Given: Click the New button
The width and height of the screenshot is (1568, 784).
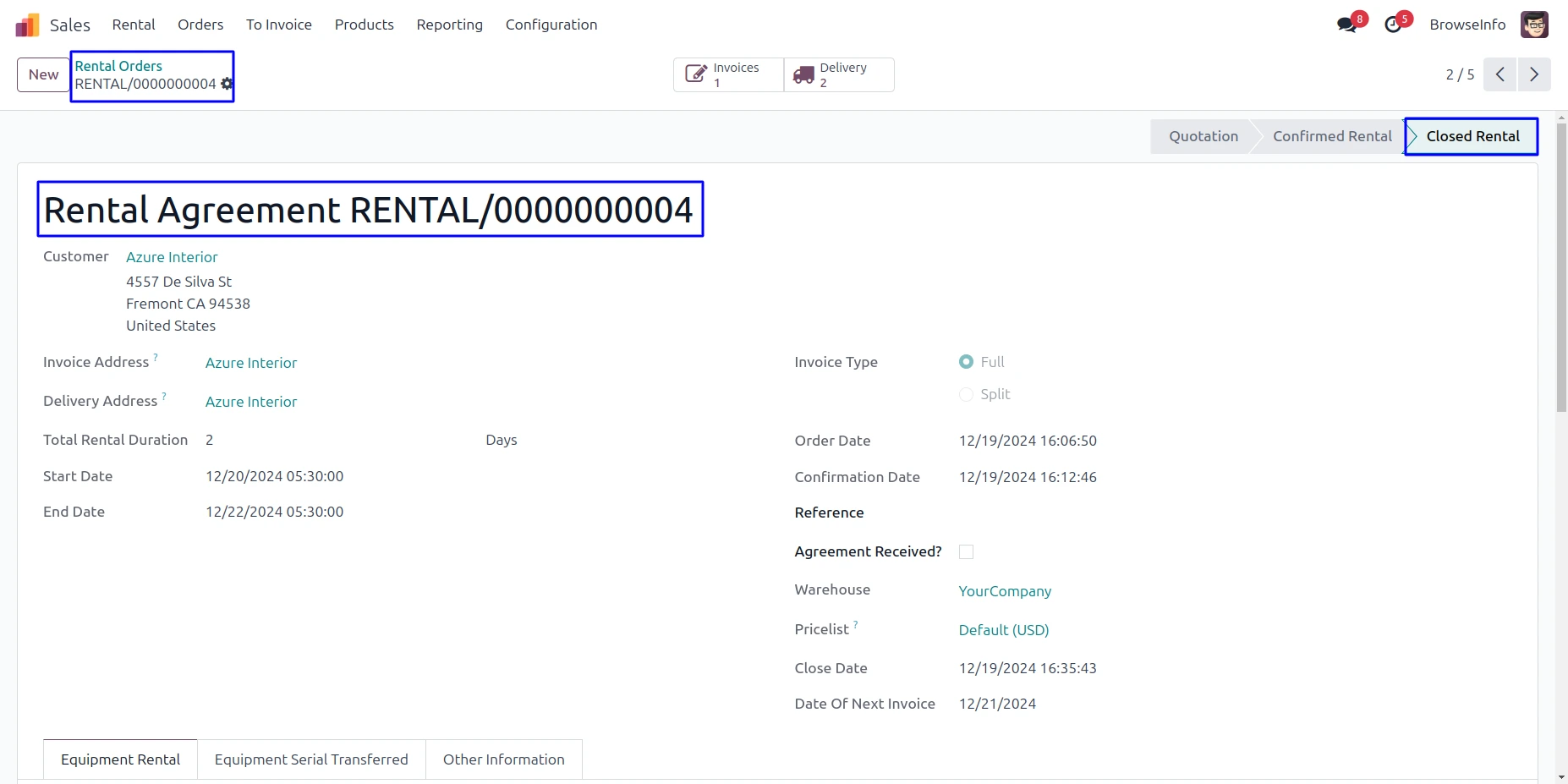Looking at the screenshot, I should [43, 74].
